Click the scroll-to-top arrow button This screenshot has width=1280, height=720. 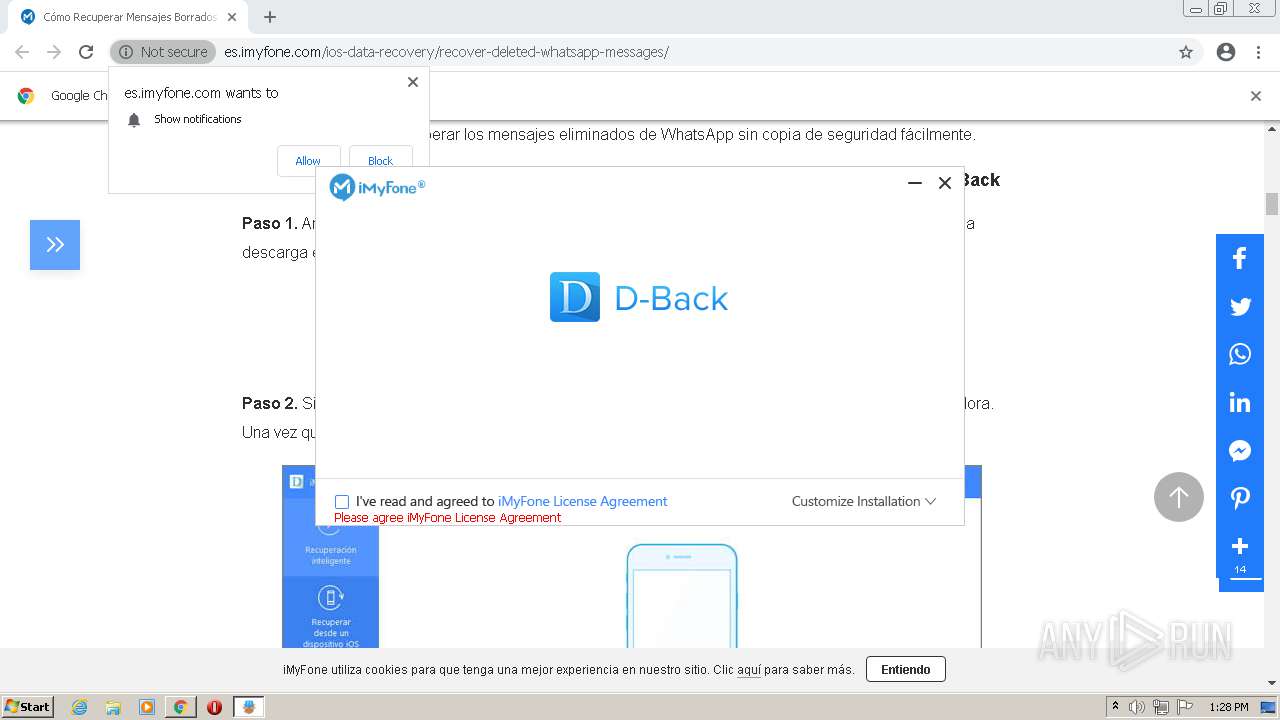[x=1179, y=497]
